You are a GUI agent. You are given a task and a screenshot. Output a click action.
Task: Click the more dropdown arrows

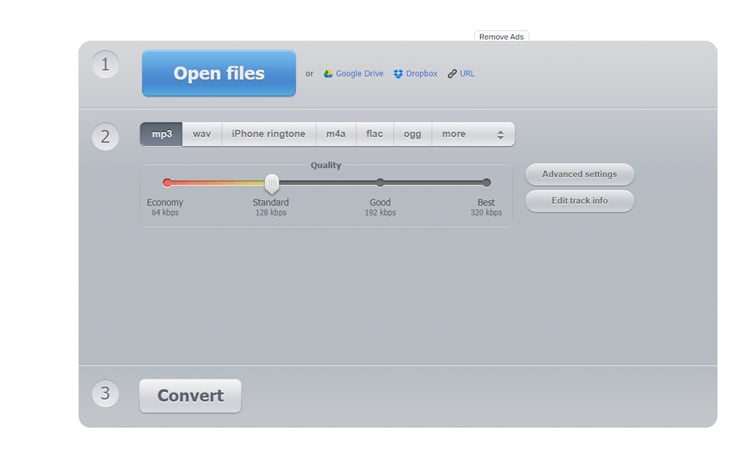[x=500, y=135]
